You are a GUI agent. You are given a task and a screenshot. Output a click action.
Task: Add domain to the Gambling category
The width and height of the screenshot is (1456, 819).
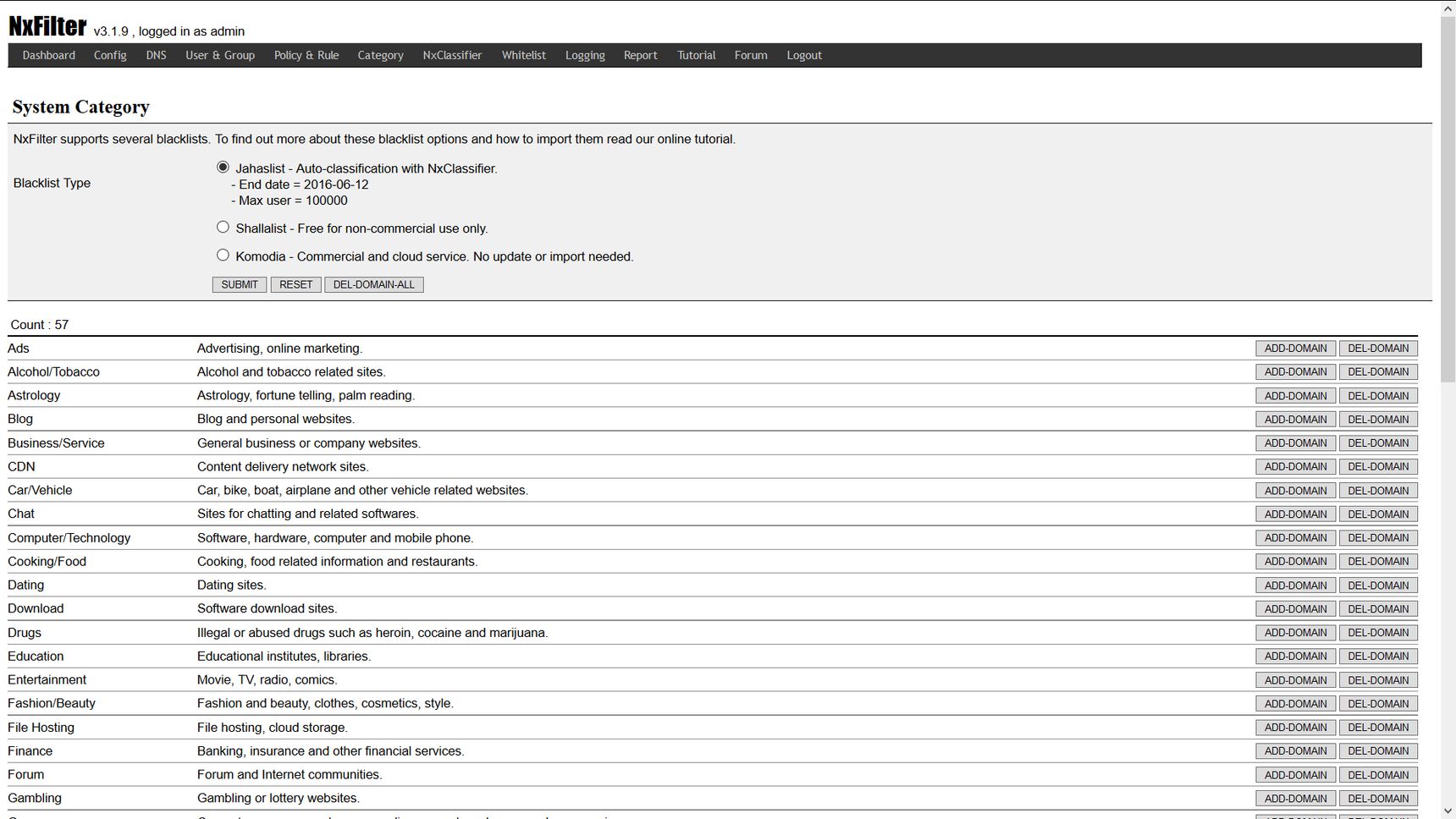1295,799
